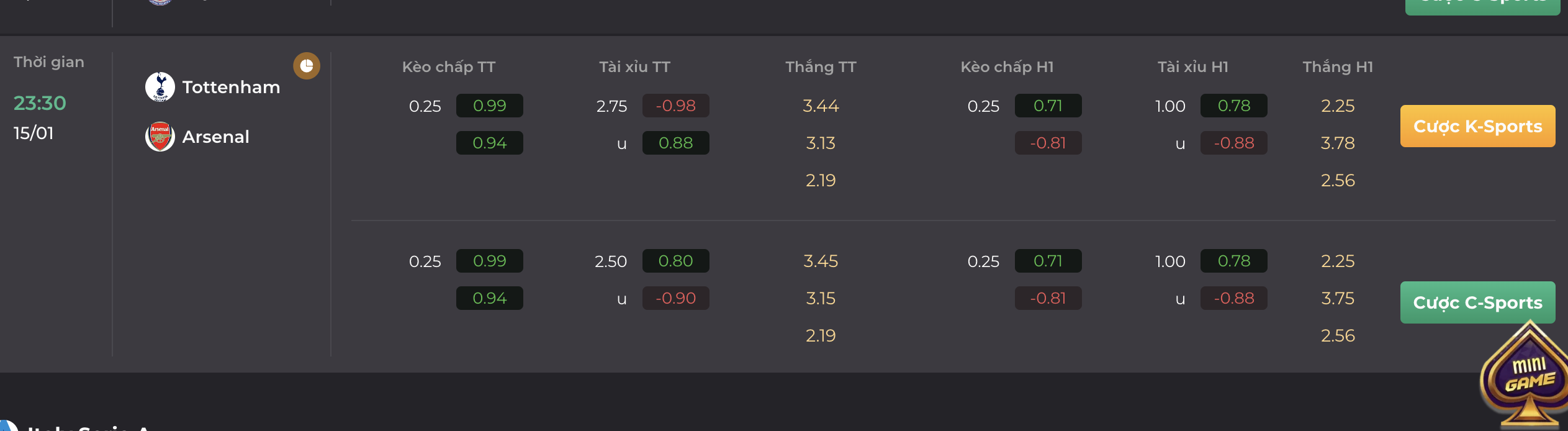Viewport: 1568px width, 431px height.
Task: Click the Tottenham club crest icon
Action: 160,87
